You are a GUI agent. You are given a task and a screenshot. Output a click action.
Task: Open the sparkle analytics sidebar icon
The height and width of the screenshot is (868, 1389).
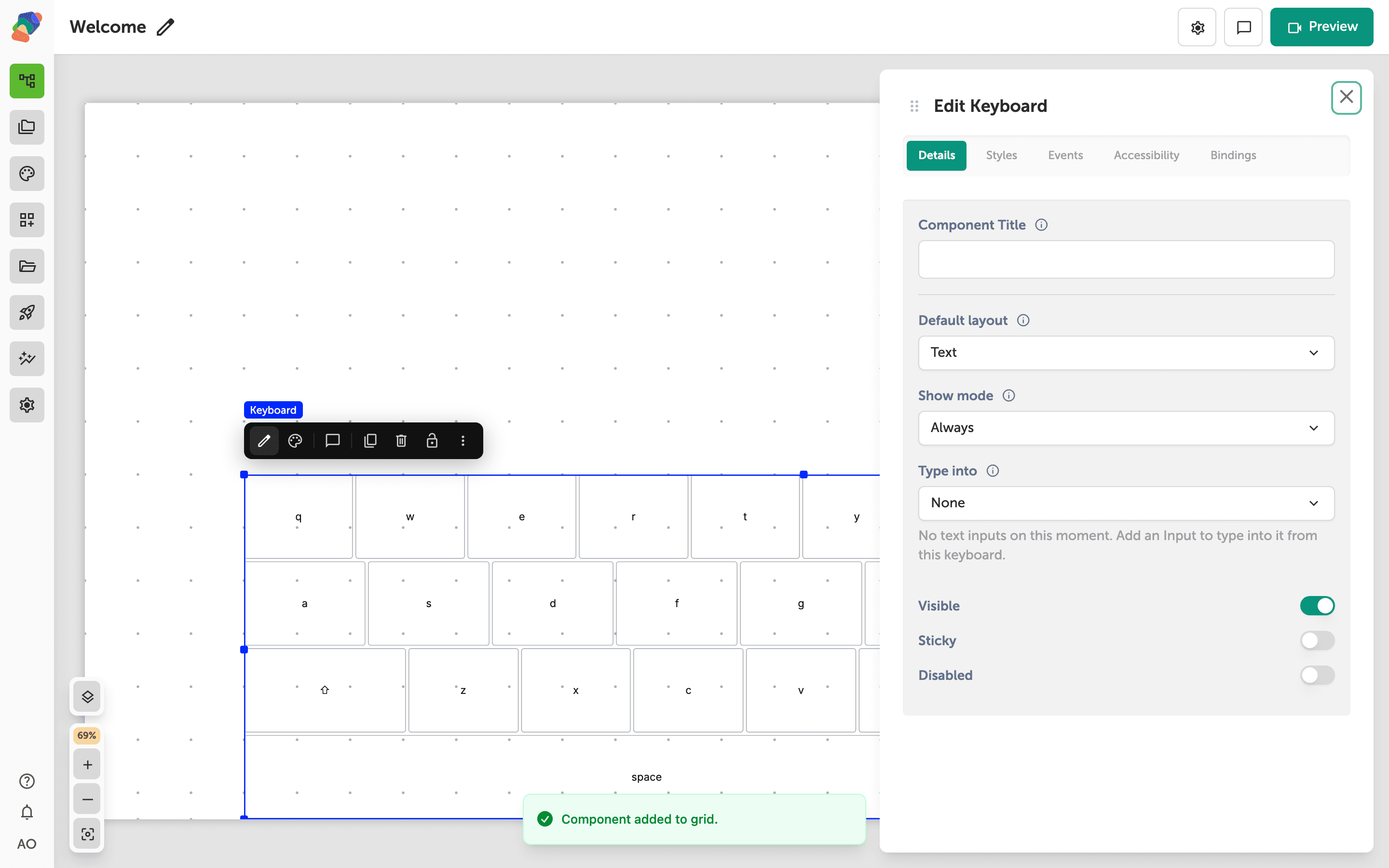27,359
